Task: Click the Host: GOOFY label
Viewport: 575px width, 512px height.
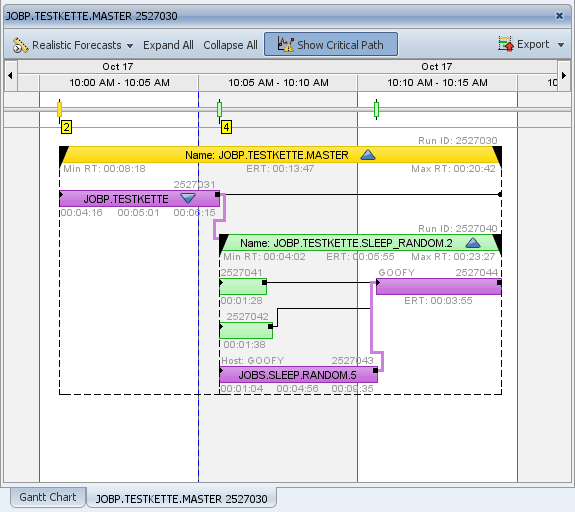Action: pos(253,361)
